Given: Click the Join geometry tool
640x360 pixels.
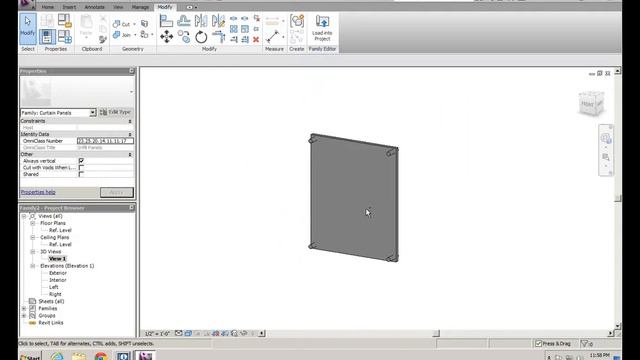Looking at the screenshot, I should [x=122, y=35].
